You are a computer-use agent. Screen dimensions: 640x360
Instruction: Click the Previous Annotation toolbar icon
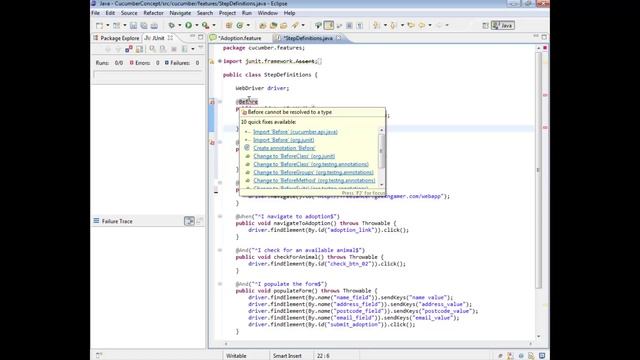click(x=393, y=25)
